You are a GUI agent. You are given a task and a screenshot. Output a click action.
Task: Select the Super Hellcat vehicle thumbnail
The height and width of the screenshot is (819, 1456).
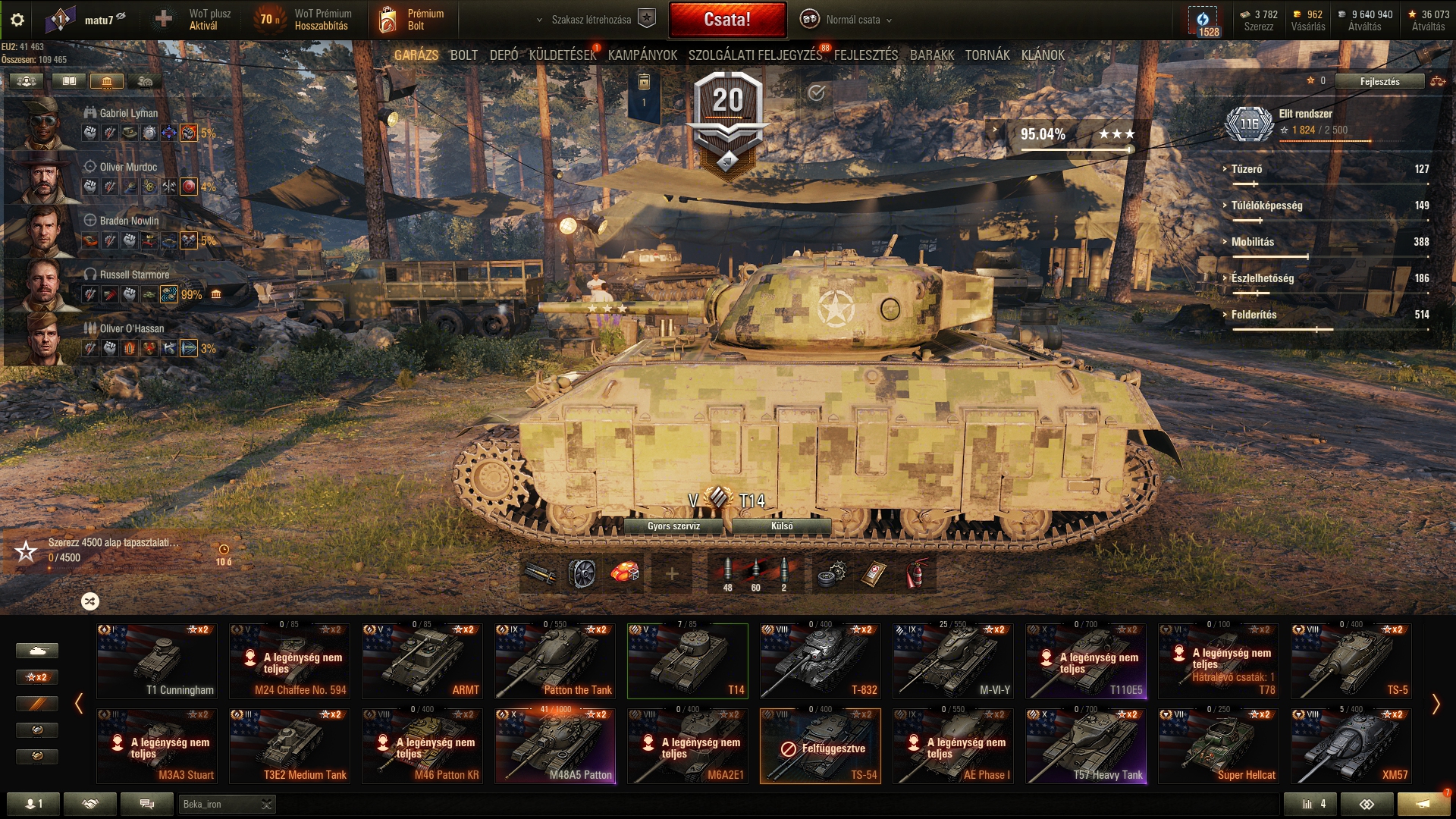click(1219, 745)
